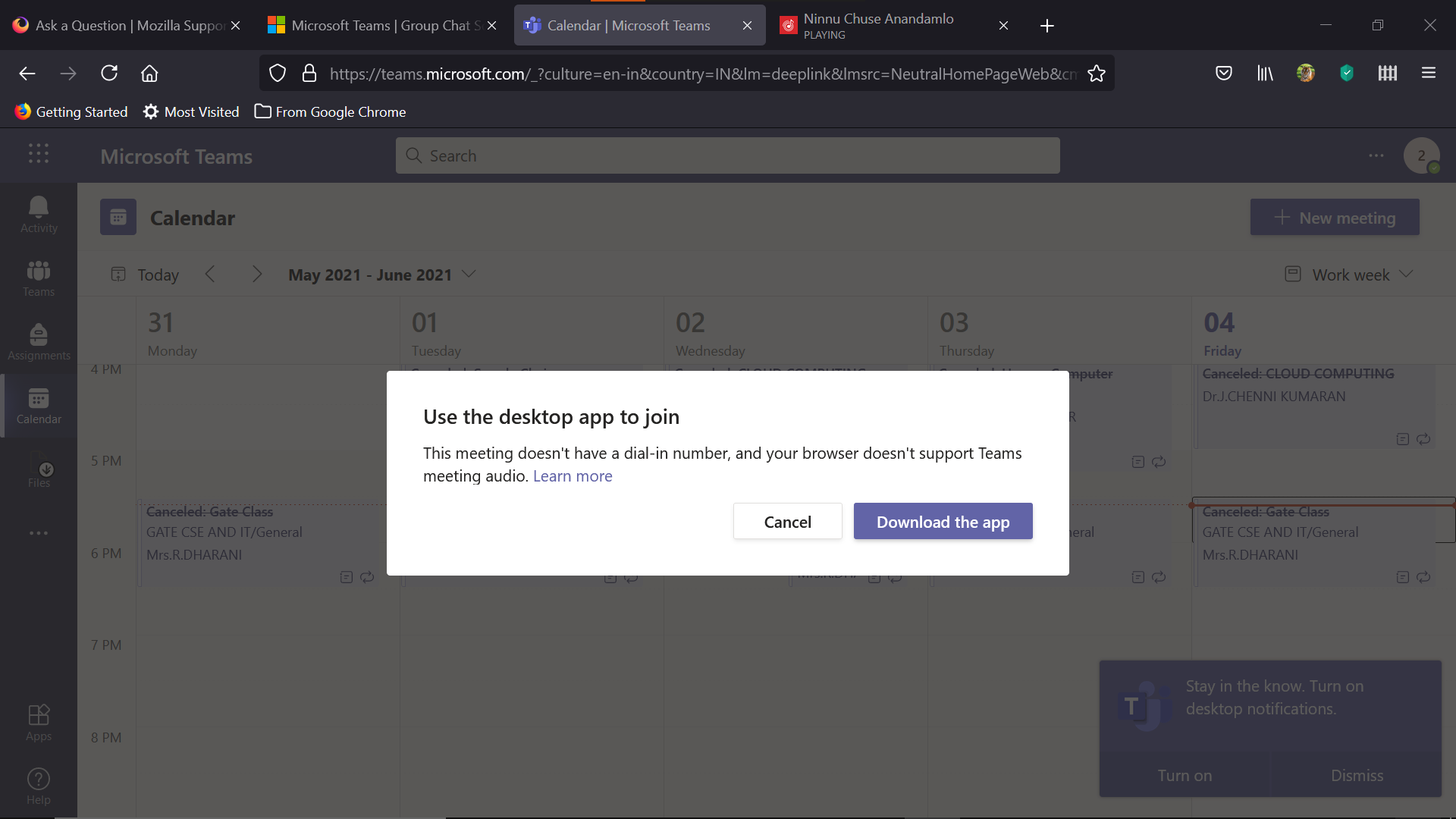Open Teams settings and more ellipsis
This screenshot has width=1456, height=819.
[x=1376, y=155]
